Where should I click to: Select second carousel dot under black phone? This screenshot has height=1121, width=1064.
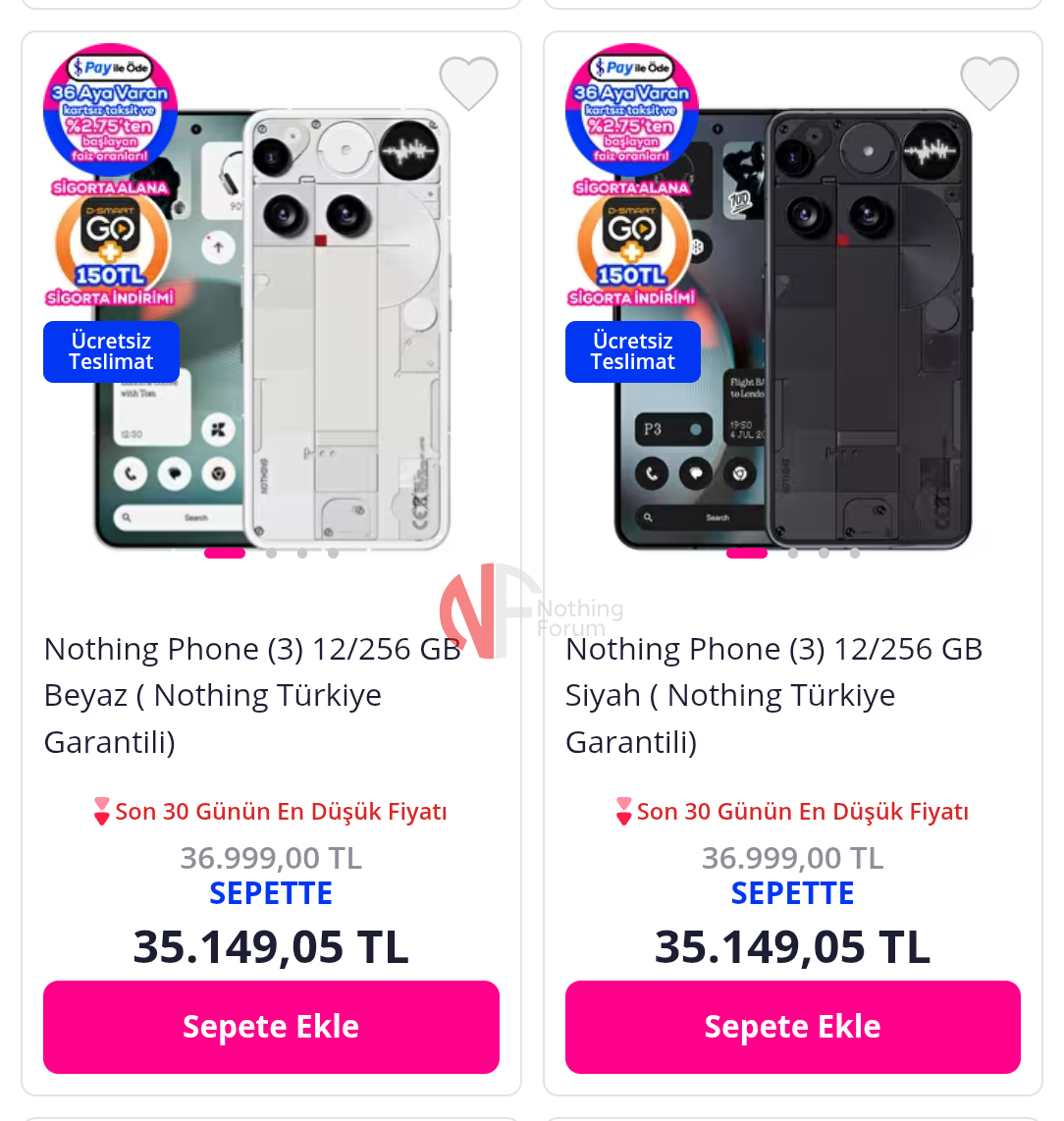793,553
